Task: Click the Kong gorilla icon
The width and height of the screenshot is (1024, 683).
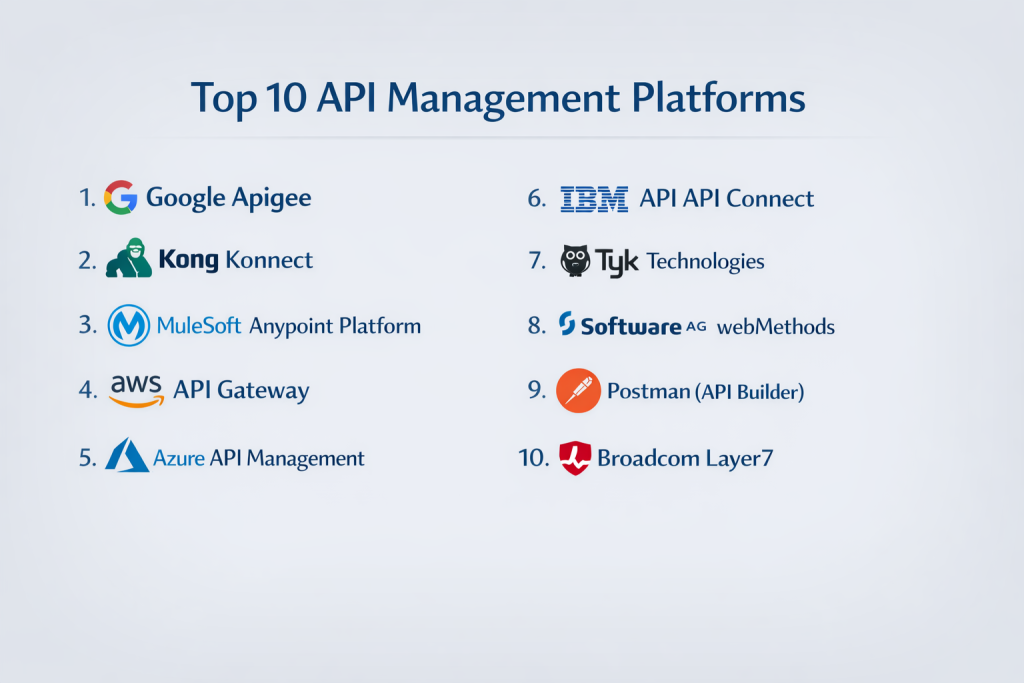Action: click(x=129, y=259)
